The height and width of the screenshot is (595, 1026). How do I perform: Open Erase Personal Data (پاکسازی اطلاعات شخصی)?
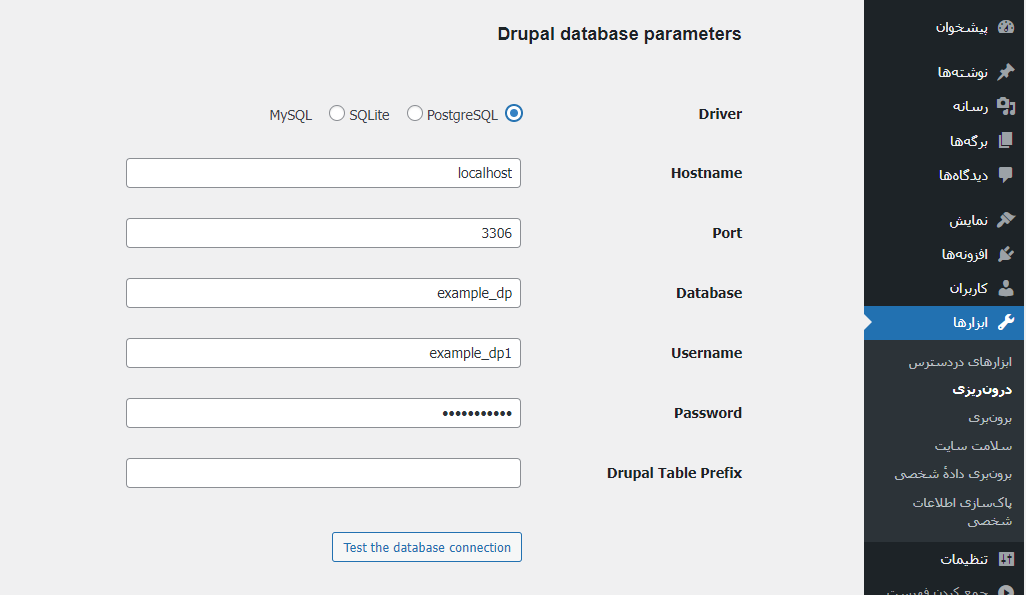tap(962, 512)
